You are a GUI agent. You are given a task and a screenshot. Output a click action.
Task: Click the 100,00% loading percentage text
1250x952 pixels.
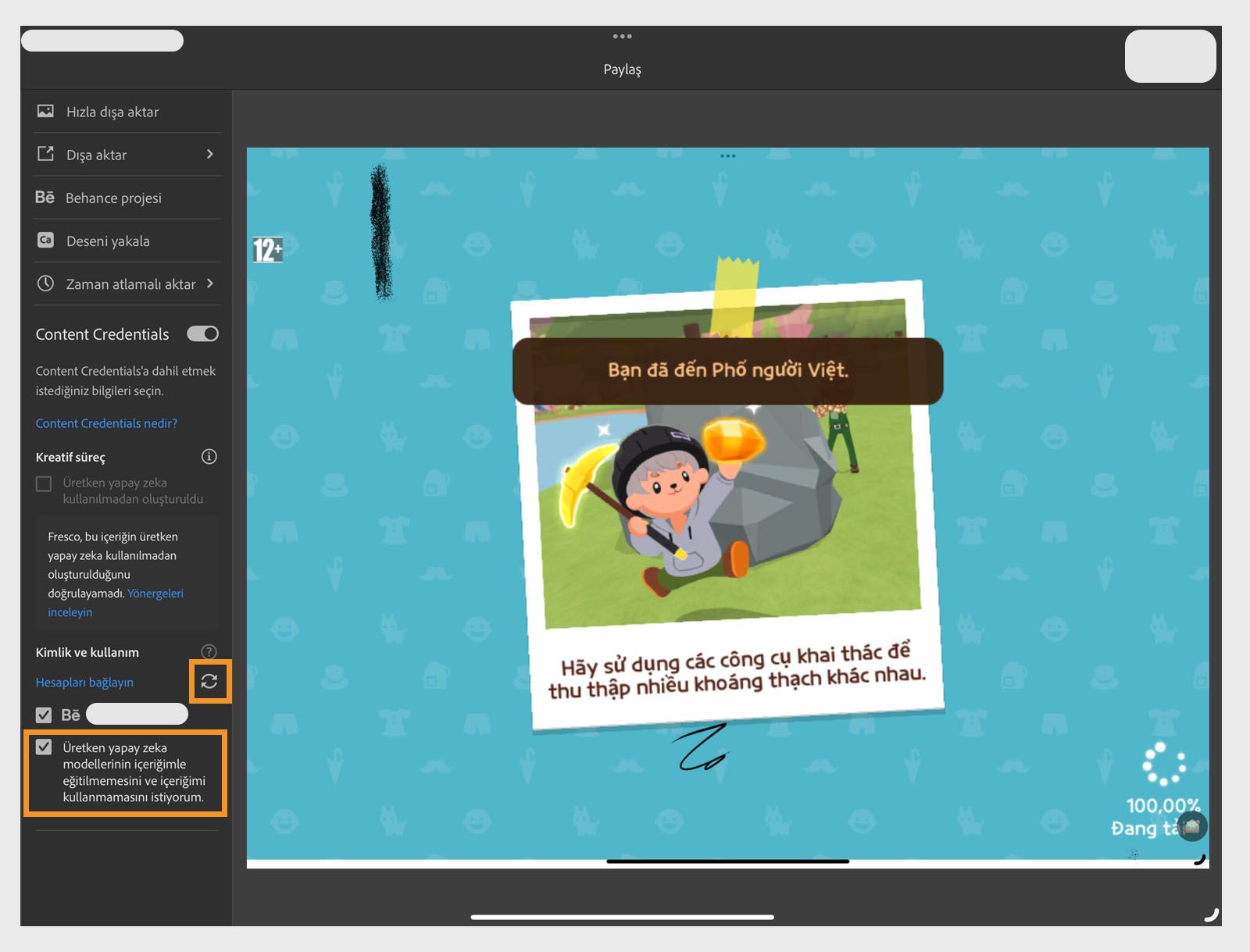point(1163,804)
